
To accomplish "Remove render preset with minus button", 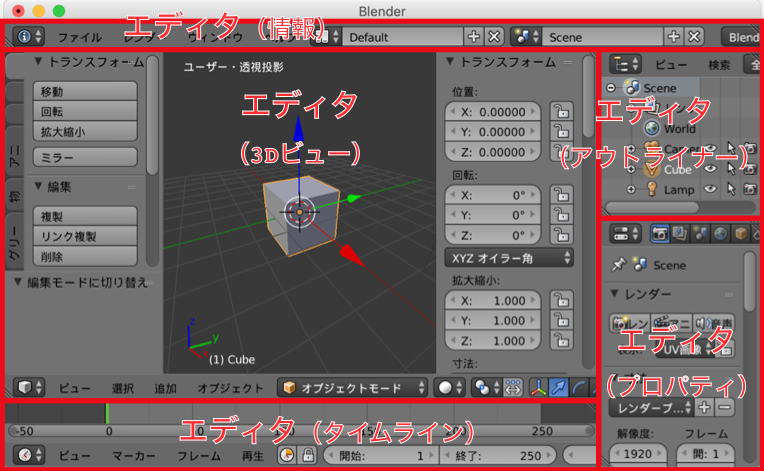I will pyautogui.click(x=725, y=407).
